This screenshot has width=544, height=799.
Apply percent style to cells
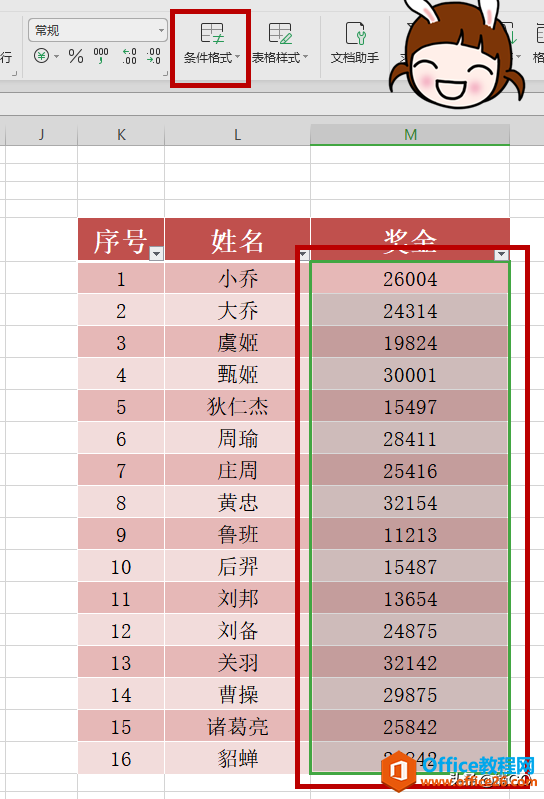76,56
